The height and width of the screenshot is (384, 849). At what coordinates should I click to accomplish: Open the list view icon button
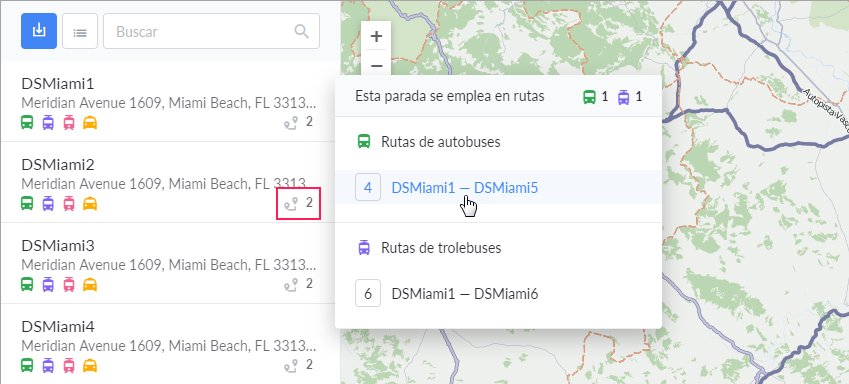click(x=80, y=31)
